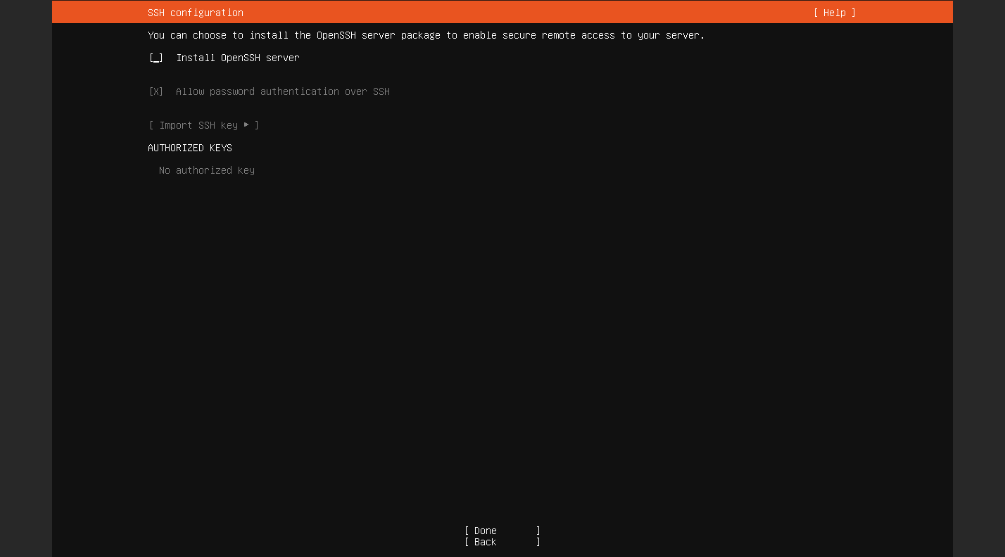The width and height of the screenshot is (1005, 557).
Task: Click the OpenSSH server description sentence
Action: [425, 36]
